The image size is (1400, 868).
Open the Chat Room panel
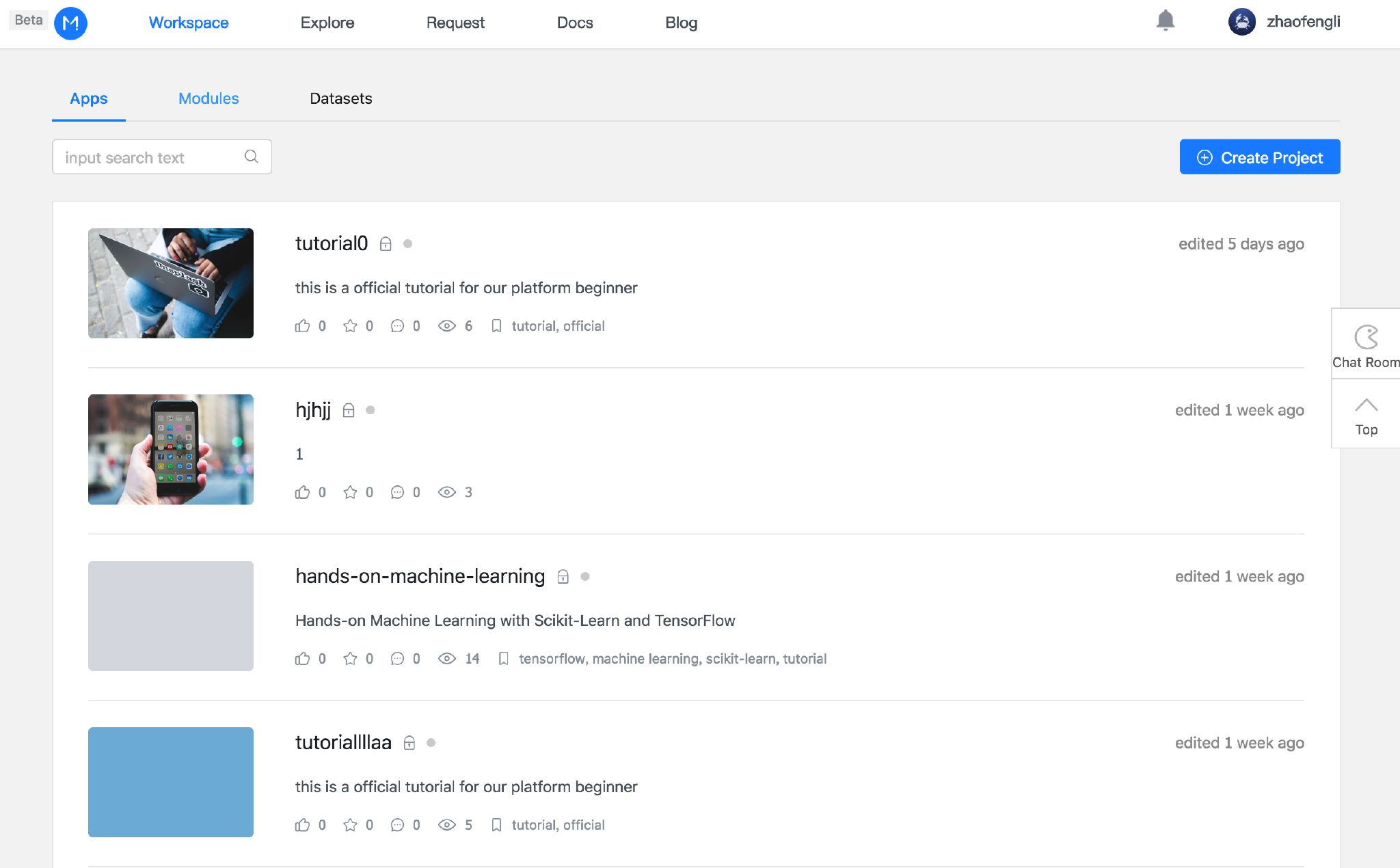1365,345
